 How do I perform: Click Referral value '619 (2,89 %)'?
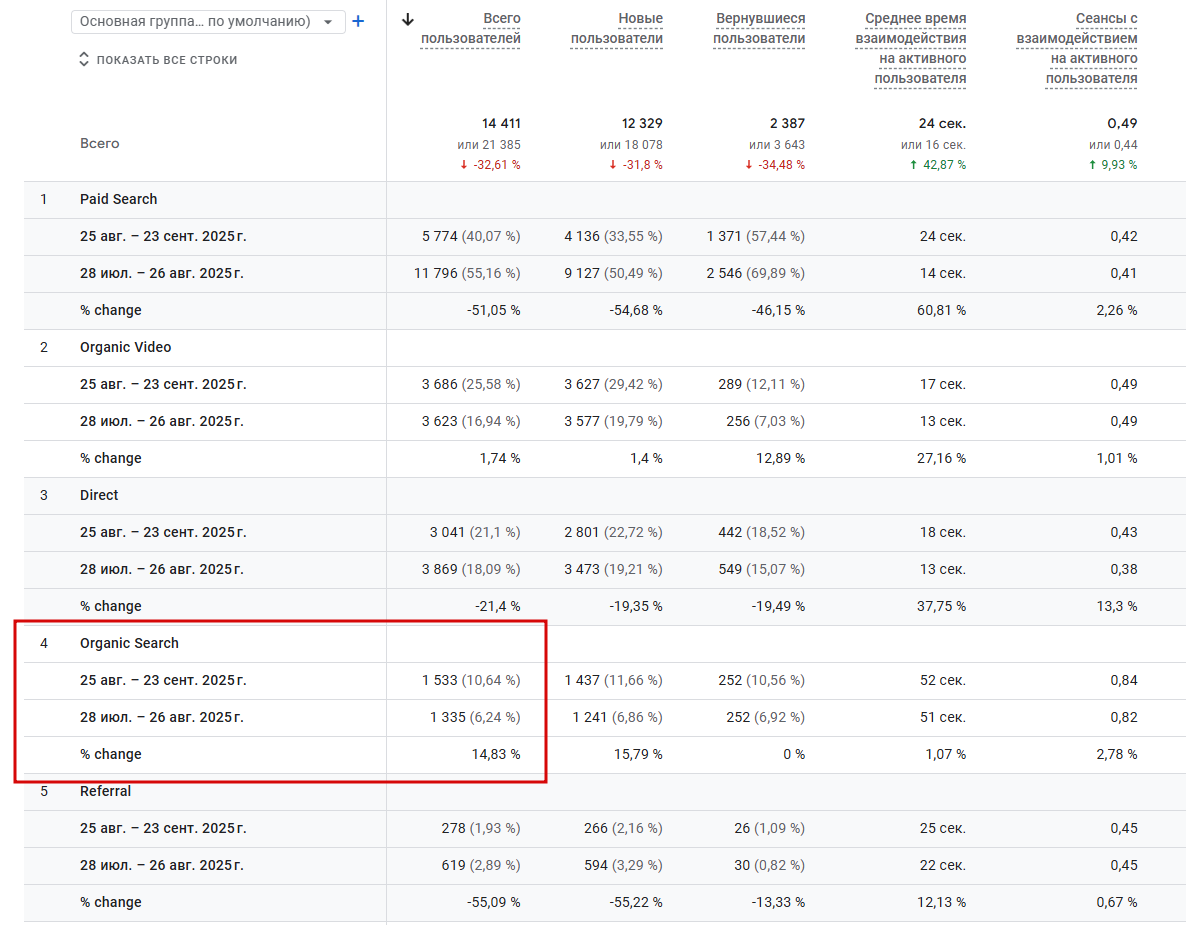pos(481,865)
